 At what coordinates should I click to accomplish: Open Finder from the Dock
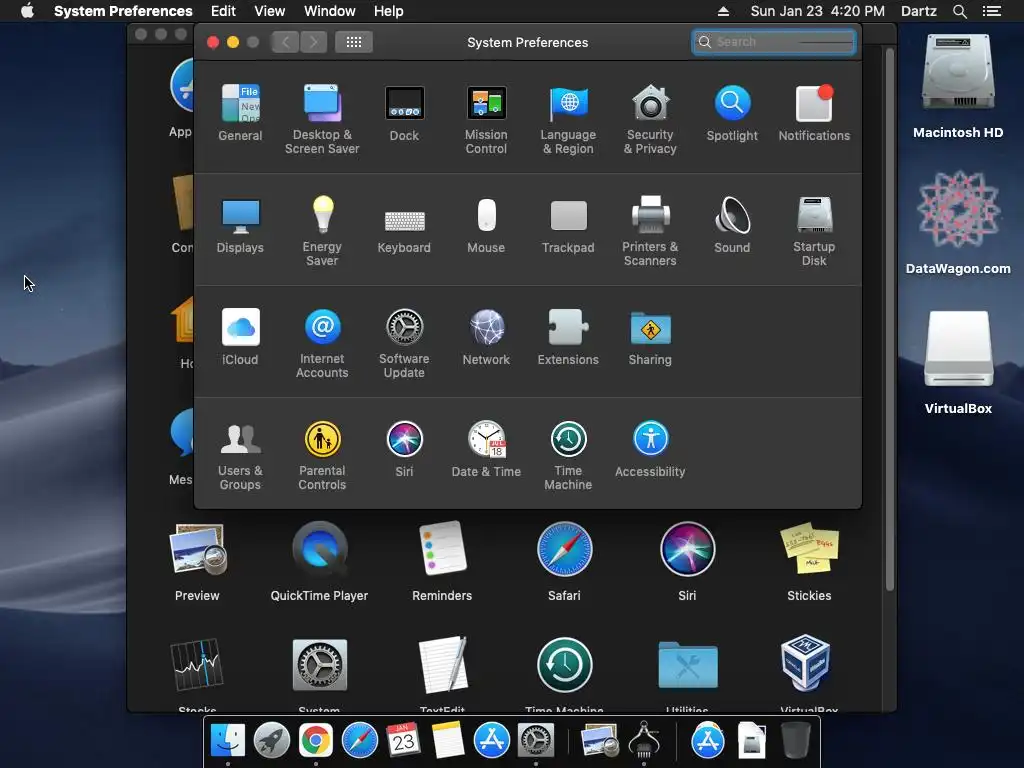228,741
